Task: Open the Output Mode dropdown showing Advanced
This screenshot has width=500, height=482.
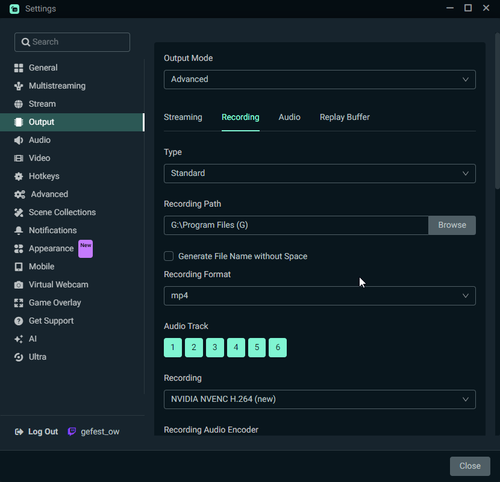Action: coord(320,79)
